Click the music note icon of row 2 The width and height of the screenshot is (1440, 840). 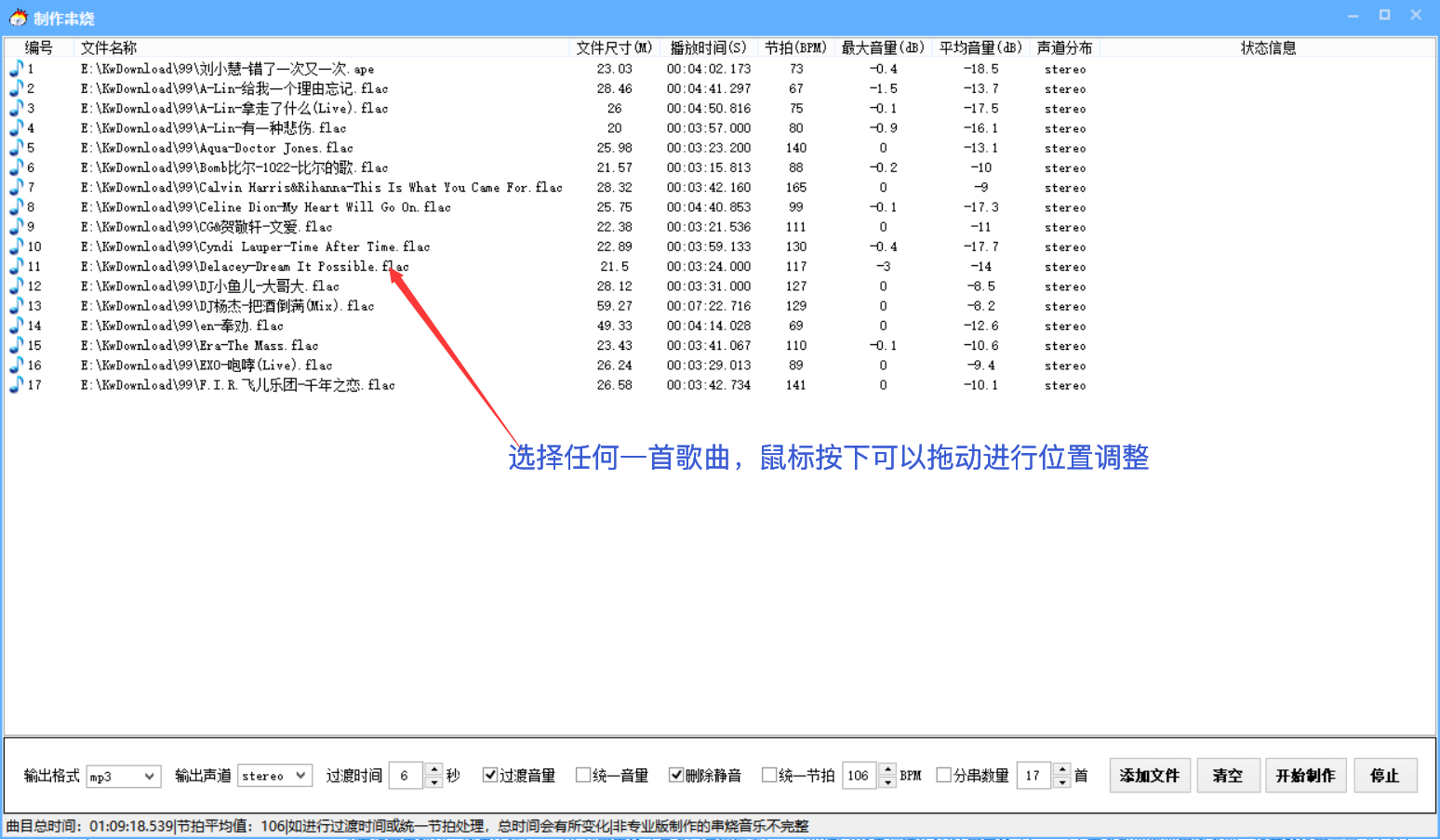pos(16,87)
